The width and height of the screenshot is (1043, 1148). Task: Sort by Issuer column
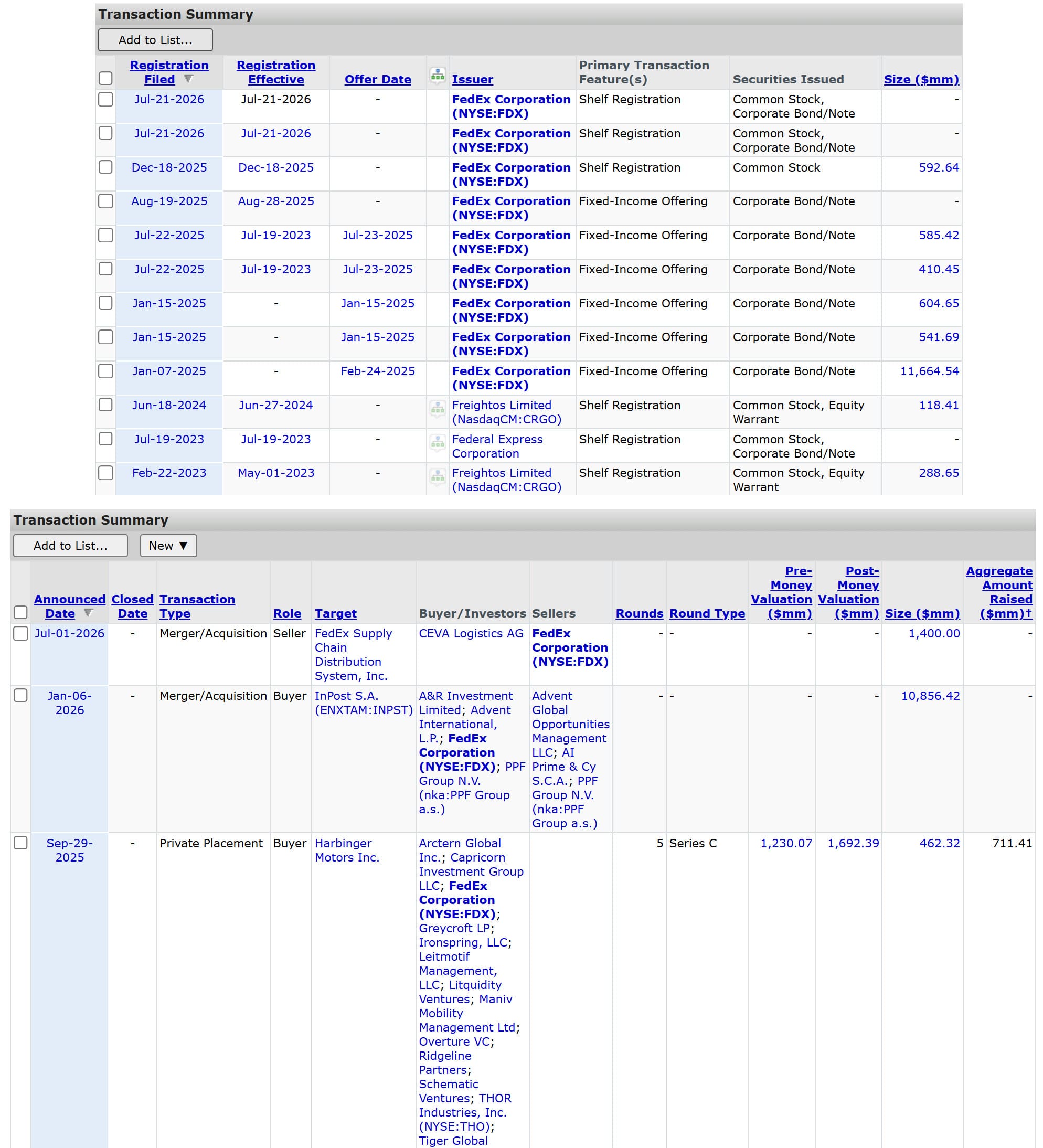pos(473,79)
